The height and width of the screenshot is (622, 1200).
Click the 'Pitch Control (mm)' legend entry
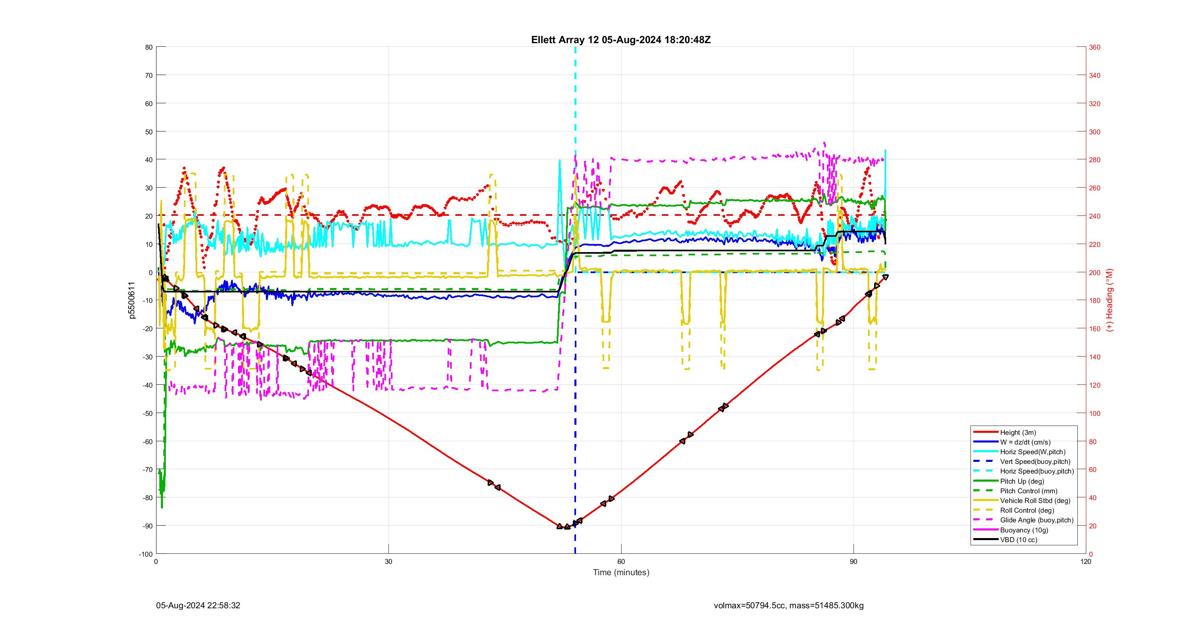[x=1032, y=490]
